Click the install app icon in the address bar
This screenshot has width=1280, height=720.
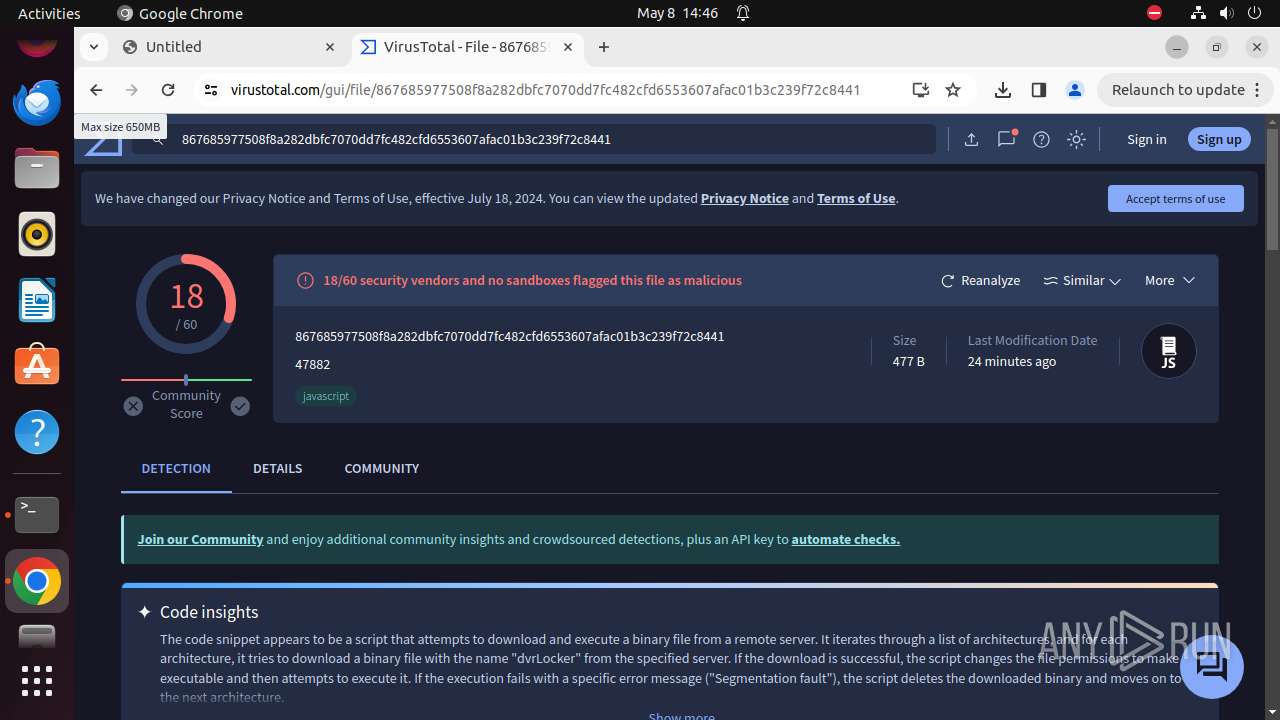(921, 90)
